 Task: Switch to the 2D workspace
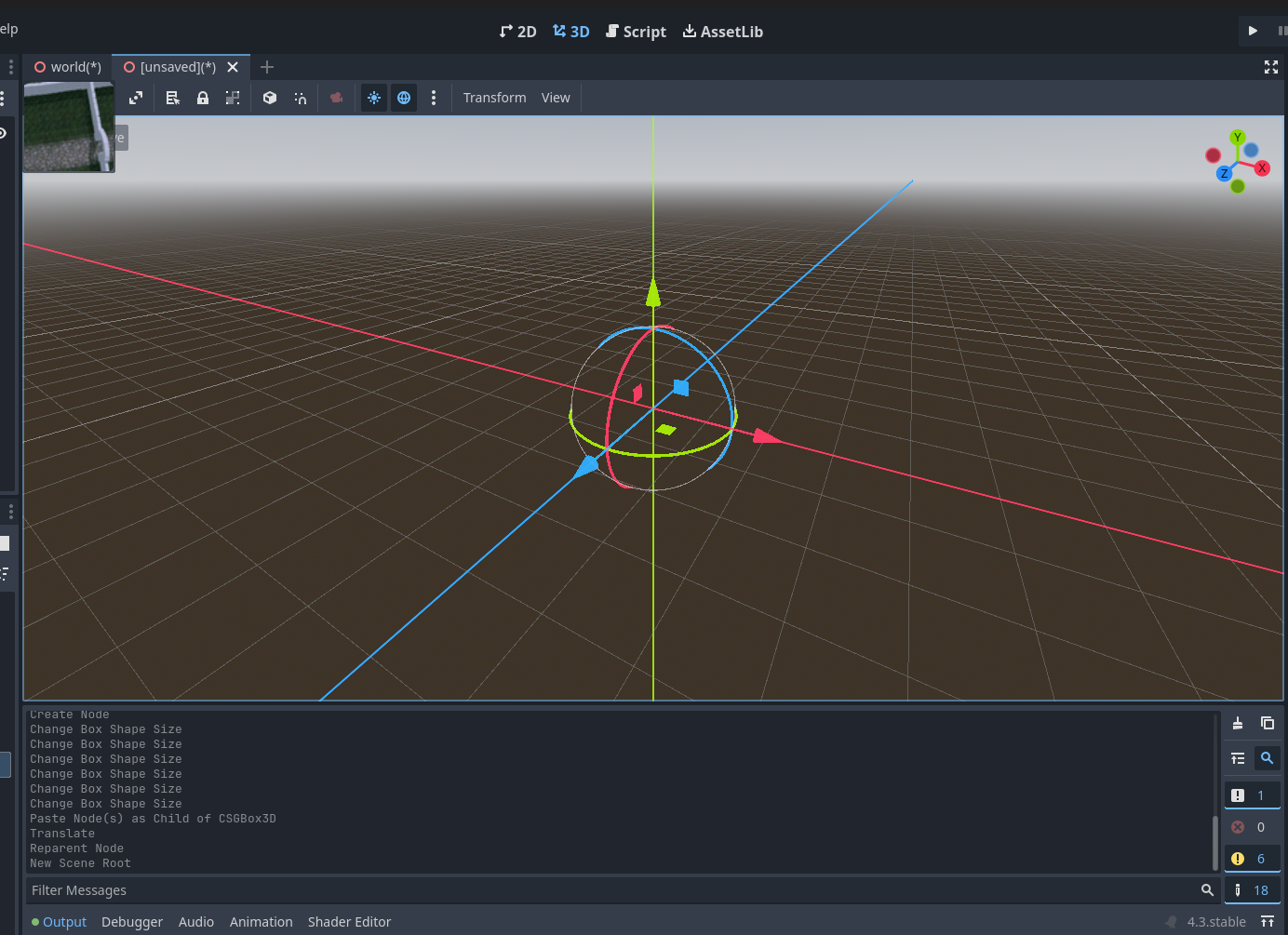pyautogui.click(x=518, y=32)
